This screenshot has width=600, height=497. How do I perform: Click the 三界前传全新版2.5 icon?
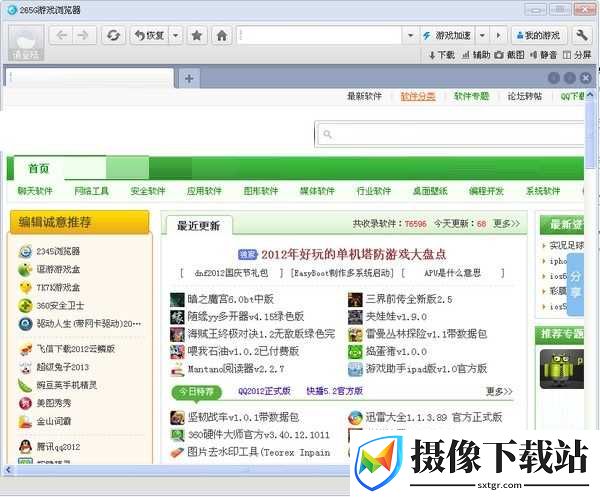coord(355,300)
